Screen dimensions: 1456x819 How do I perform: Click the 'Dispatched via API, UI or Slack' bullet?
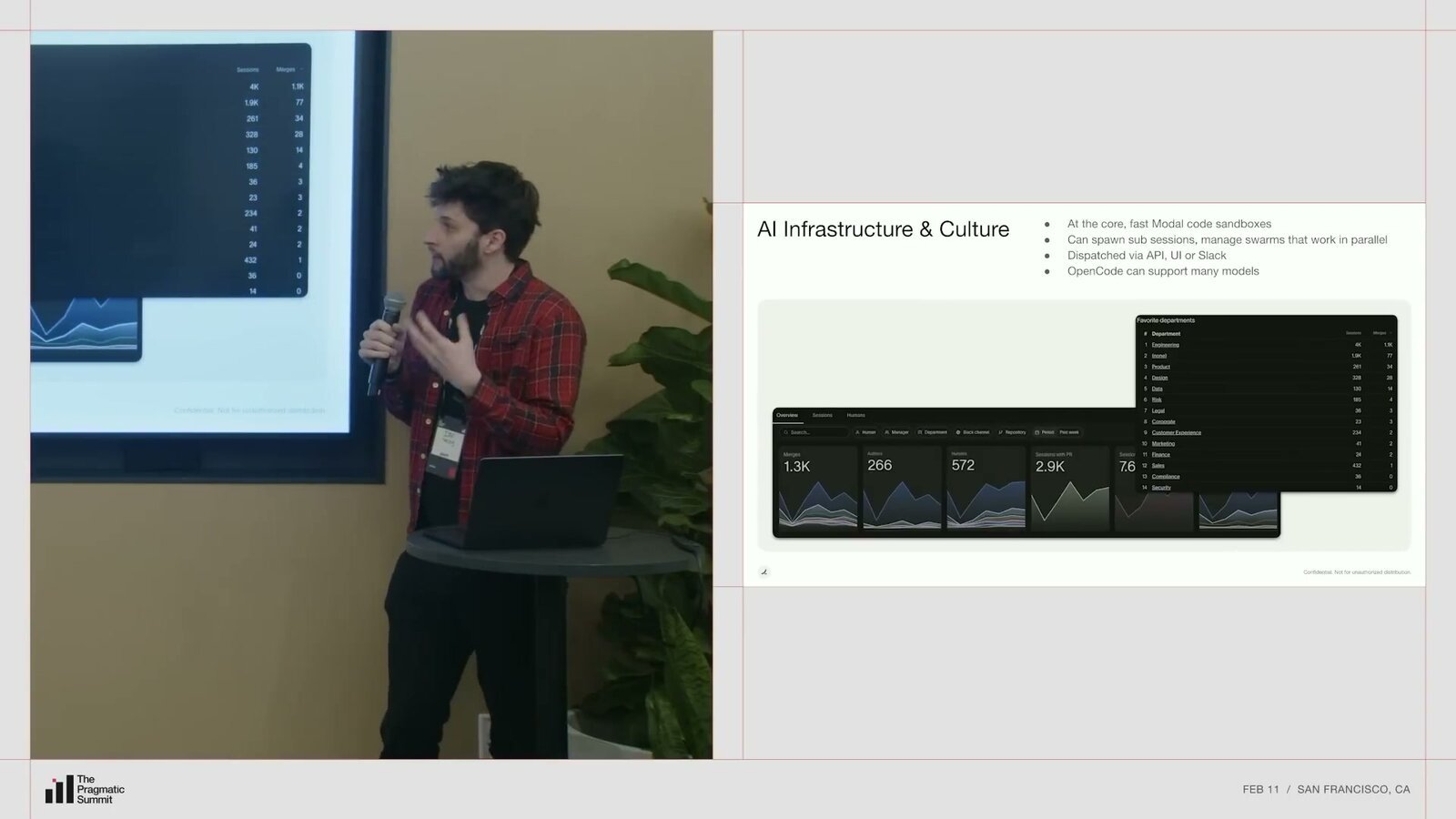point(1147,256)
